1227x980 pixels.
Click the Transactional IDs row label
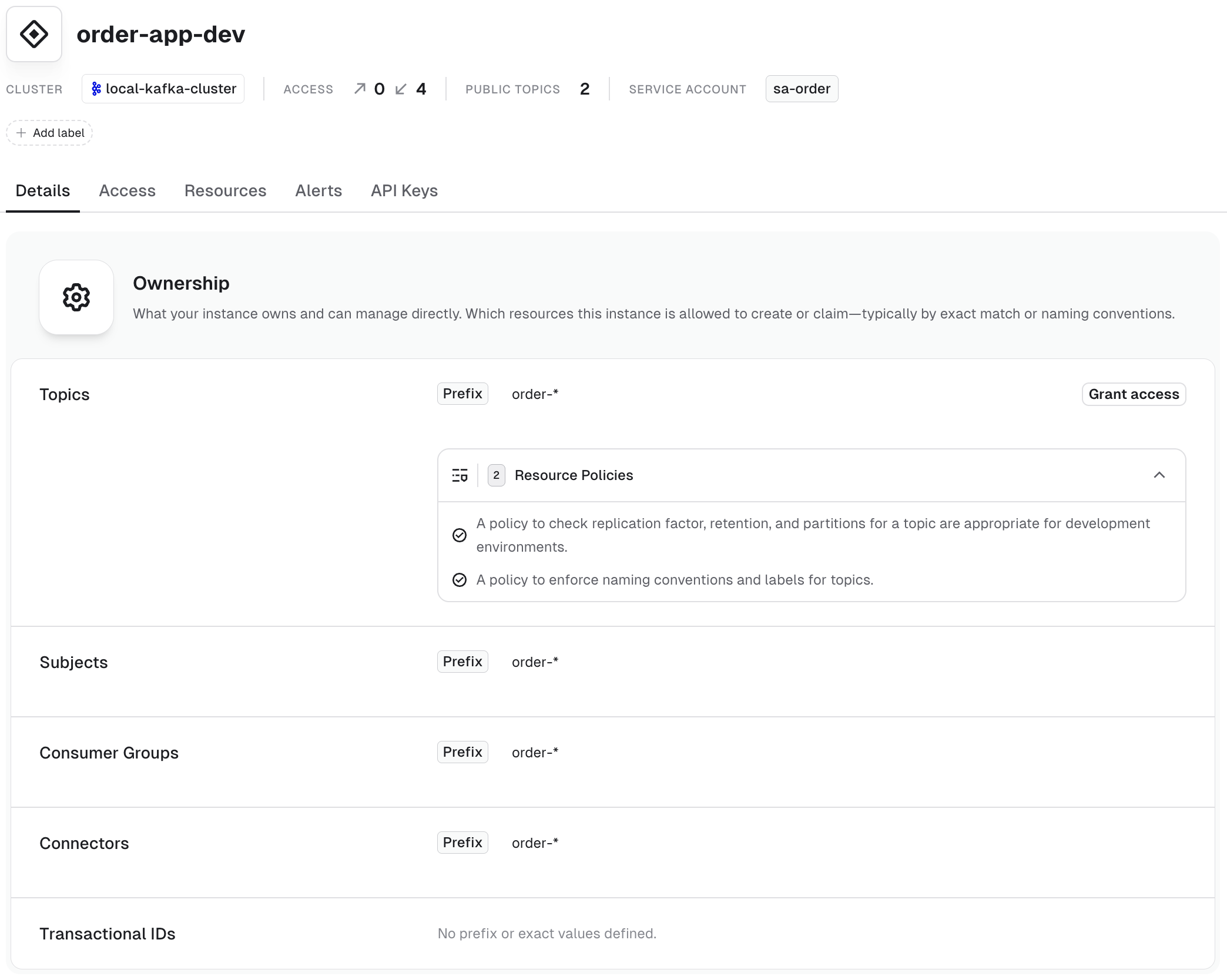pyautogui.click(x=108, y=934)
